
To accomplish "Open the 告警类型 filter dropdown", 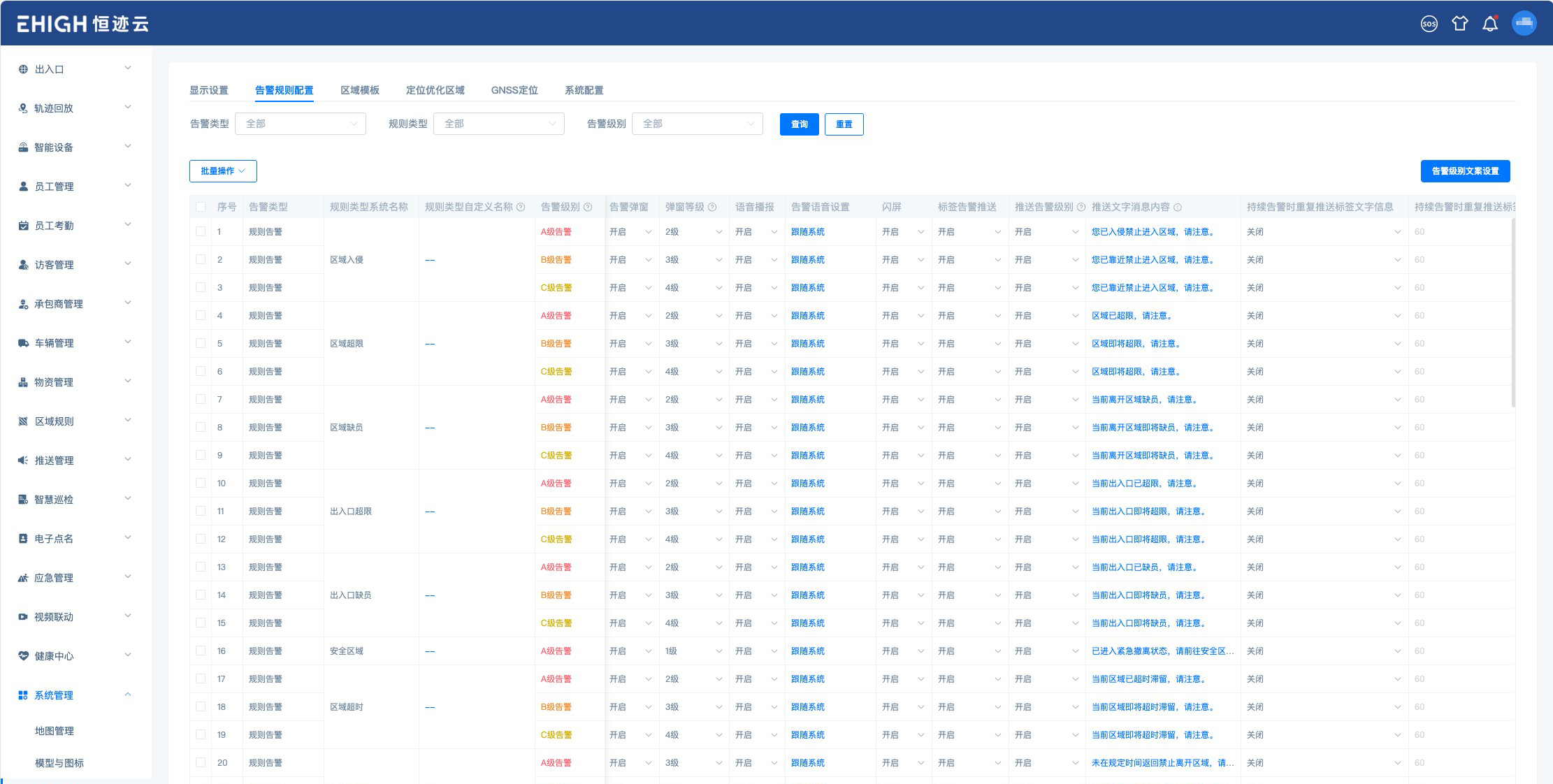I will click(301, 124).
